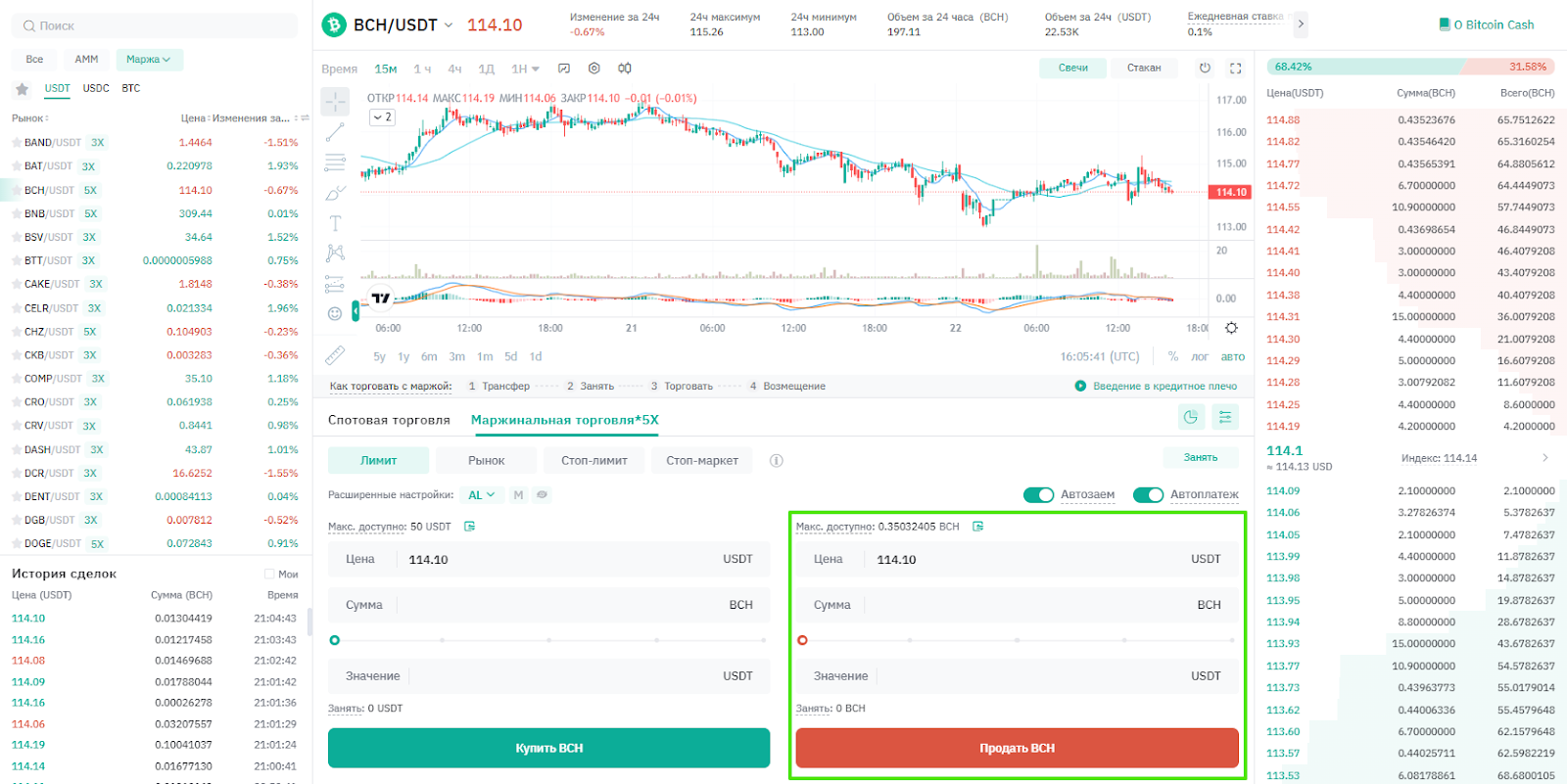Open the trading preferences sliders icon
The image size is (1567, 784).
pyautogui.click(x=1225, y=417)
